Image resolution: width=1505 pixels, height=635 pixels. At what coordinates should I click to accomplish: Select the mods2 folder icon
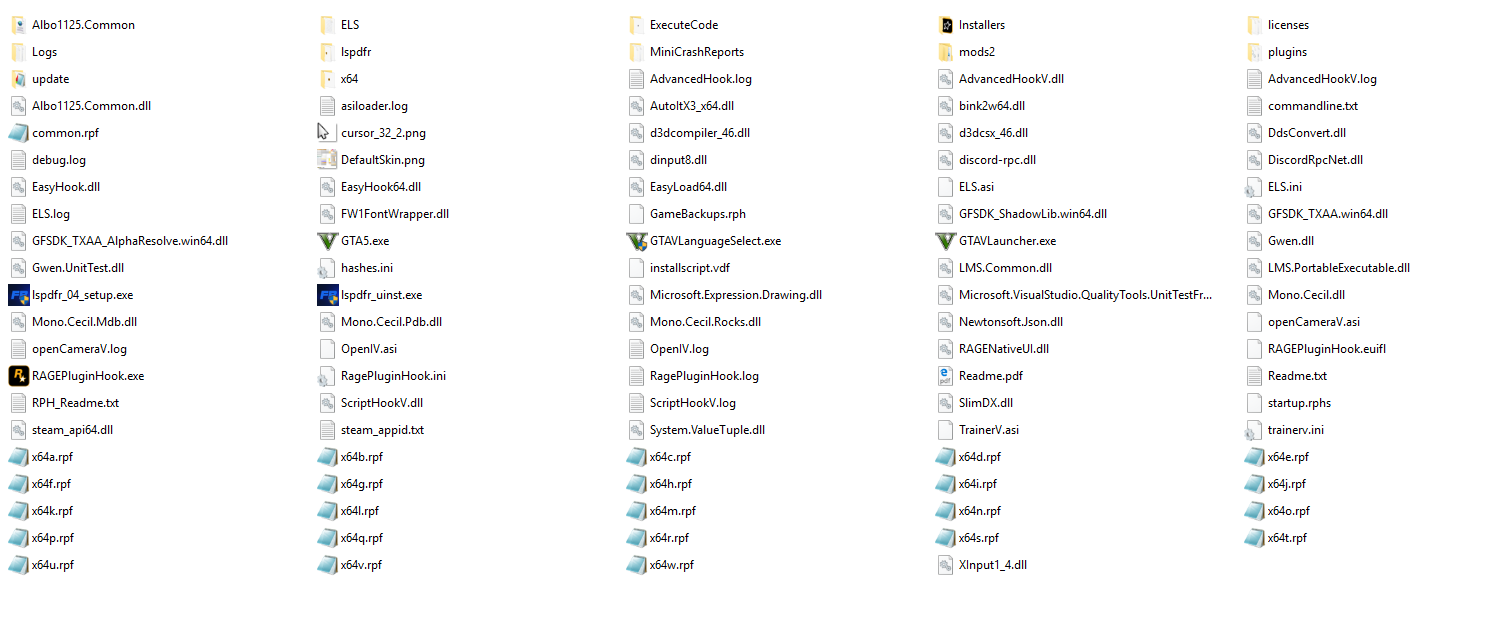pos(946,52)
